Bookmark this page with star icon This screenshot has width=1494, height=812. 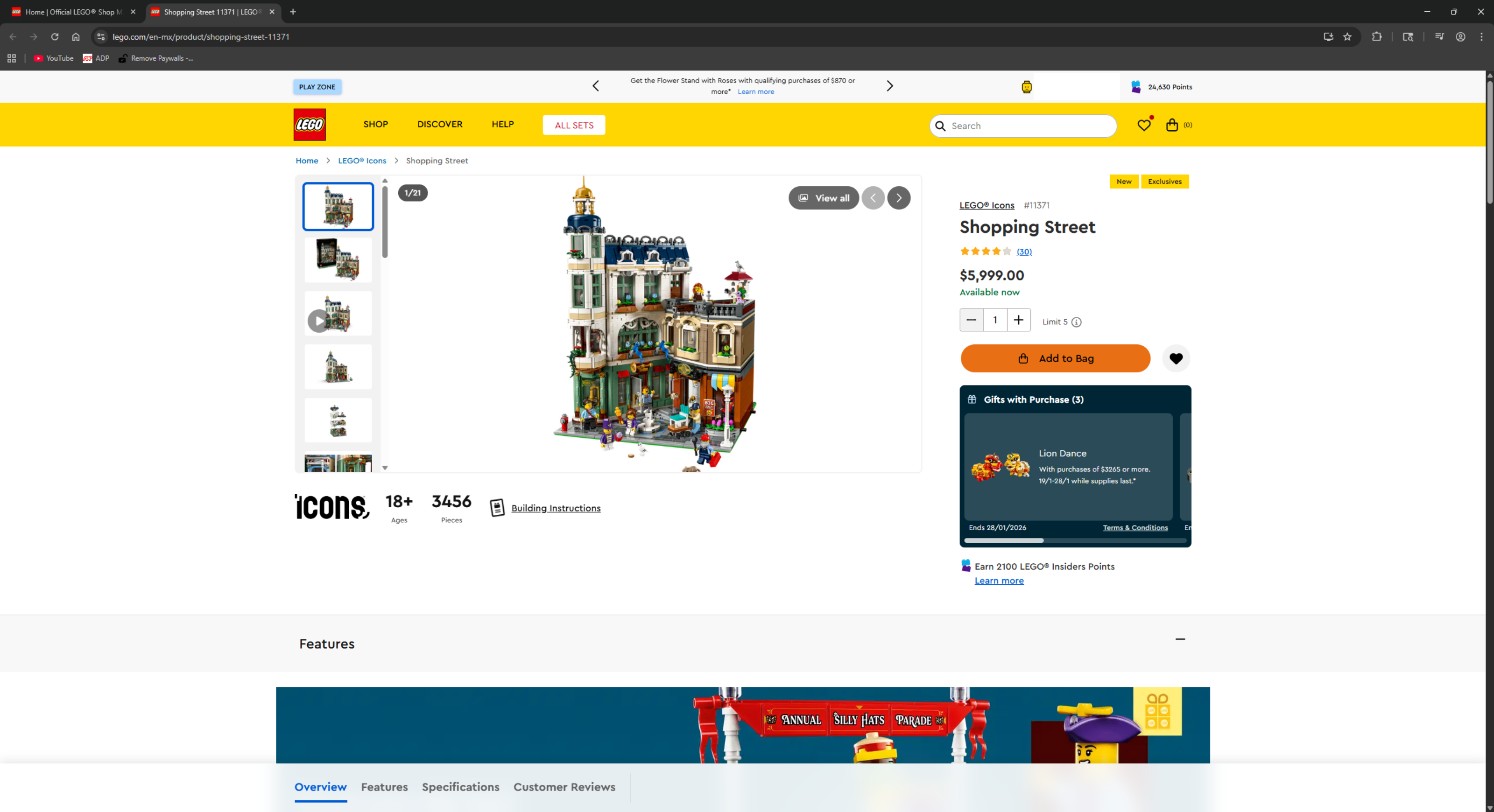(1347, 37)
